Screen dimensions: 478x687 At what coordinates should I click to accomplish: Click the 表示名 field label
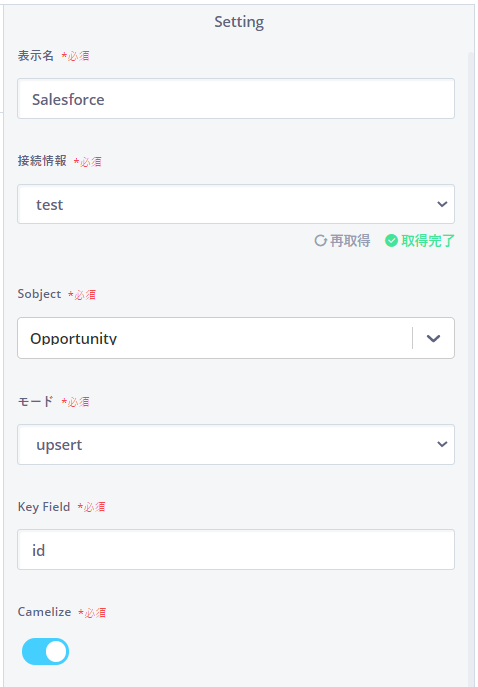[x=35, y=56]
